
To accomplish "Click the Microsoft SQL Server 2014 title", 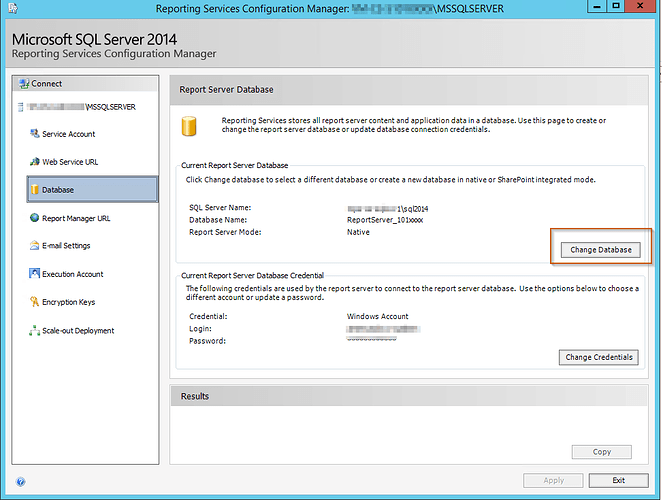I will coord(94,39).
